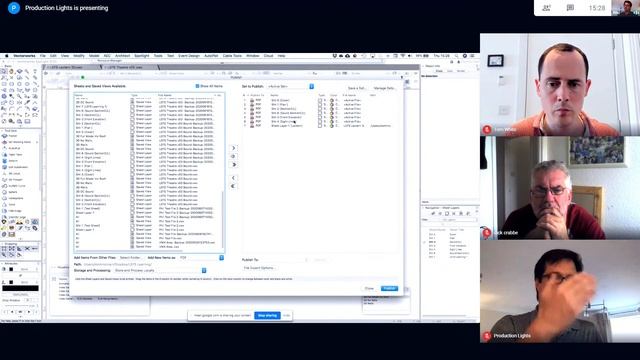
Task: Toggle the checkbox in the Sht-B [Sound Section] publish row
Action: tap(320, 113)
